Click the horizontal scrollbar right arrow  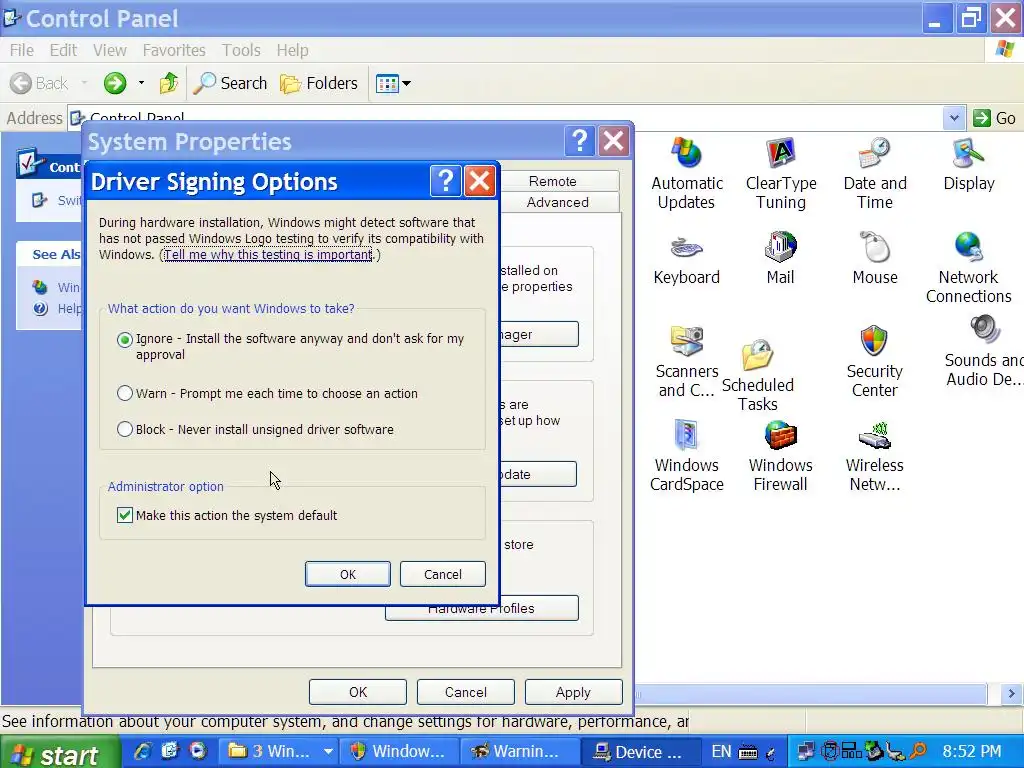[1011, 694]
